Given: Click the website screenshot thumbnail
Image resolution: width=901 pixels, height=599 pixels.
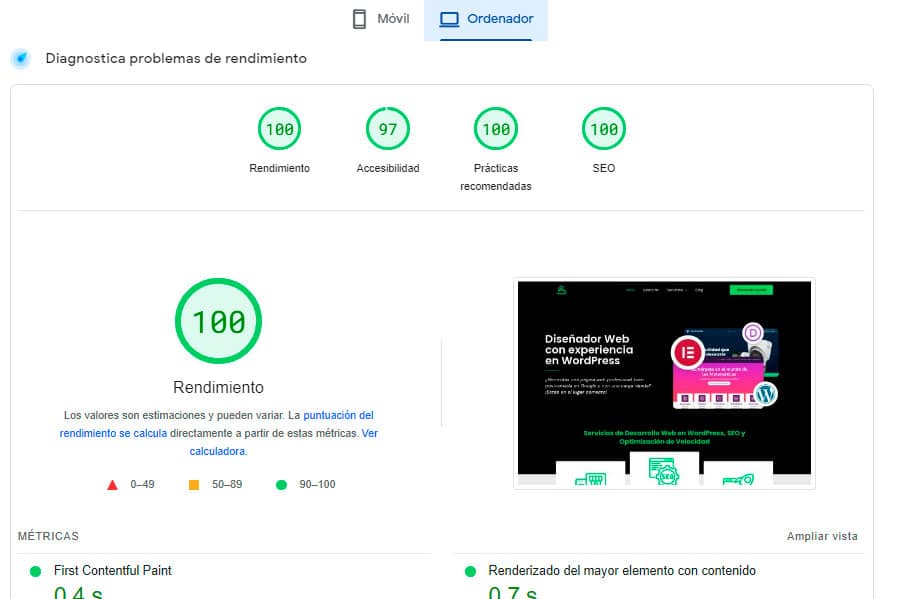Looking at the screenshot, I should coord(664,383).
